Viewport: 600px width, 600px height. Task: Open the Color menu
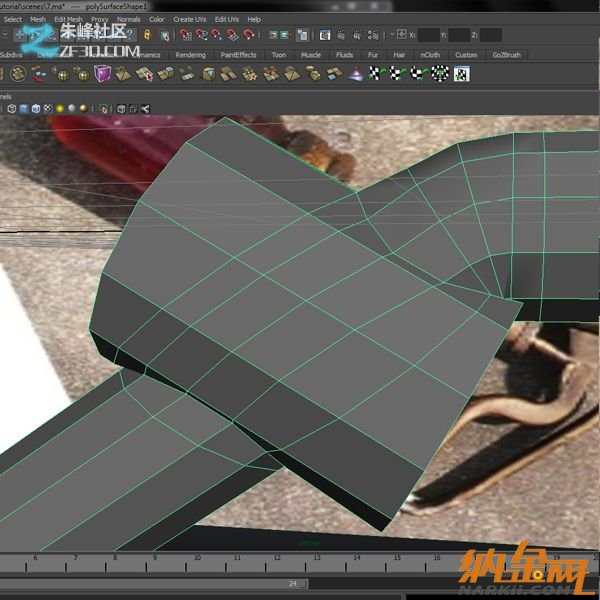tap(157, 20)
